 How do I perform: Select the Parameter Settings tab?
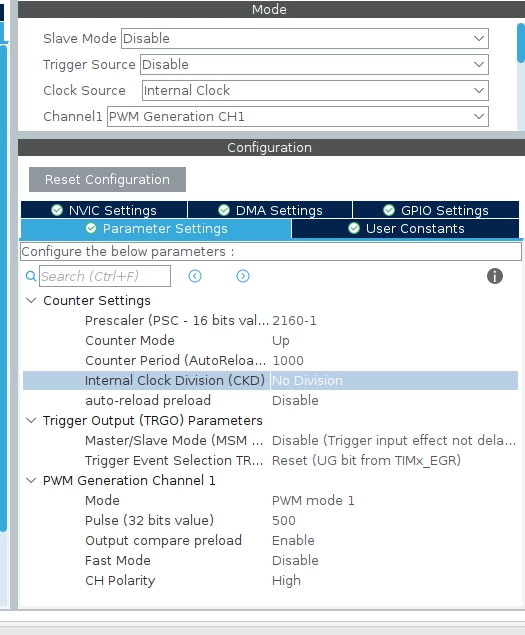[156, 229]
